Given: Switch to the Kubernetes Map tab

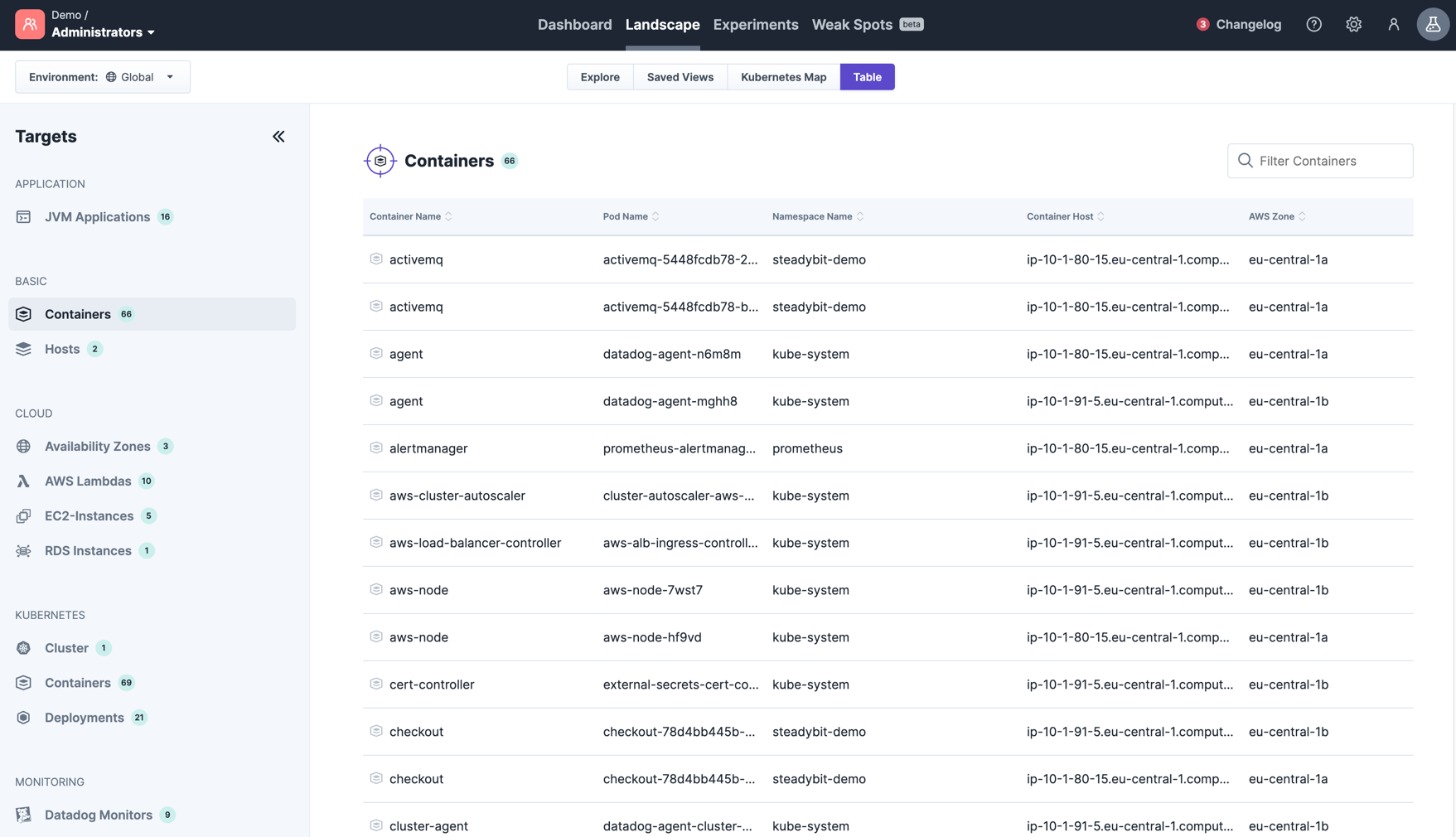Looking at the screenshot, I should point(783,77).
